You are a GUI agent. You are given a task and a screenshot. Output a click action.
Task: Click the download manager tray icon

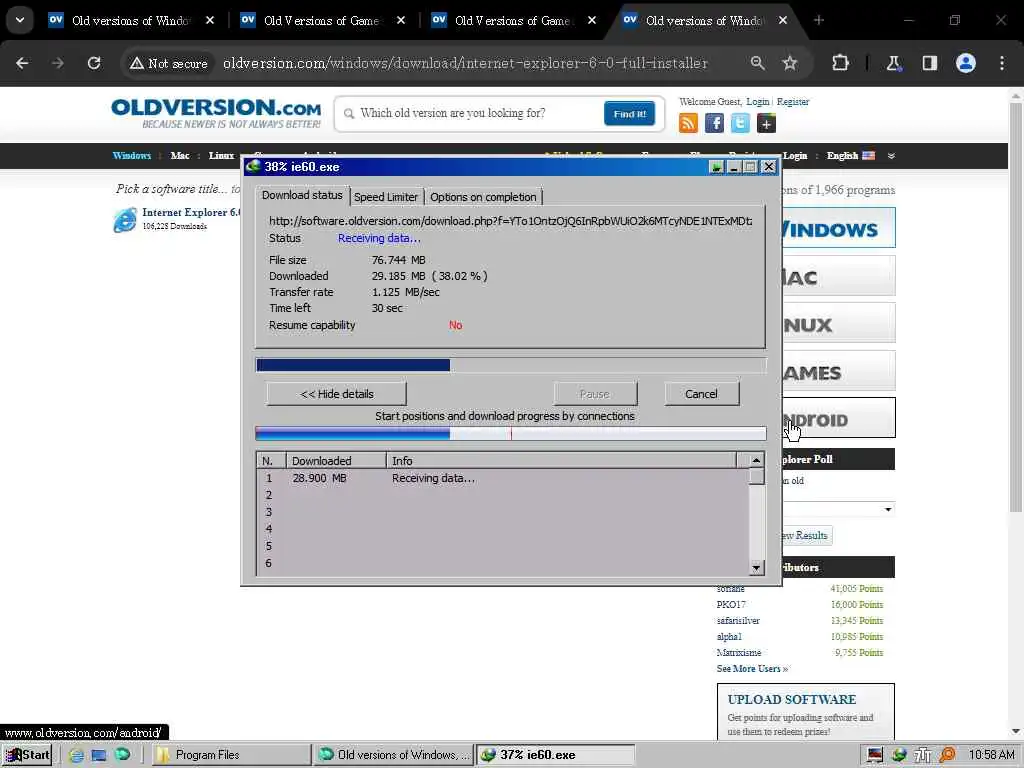(x=899, y=755)
